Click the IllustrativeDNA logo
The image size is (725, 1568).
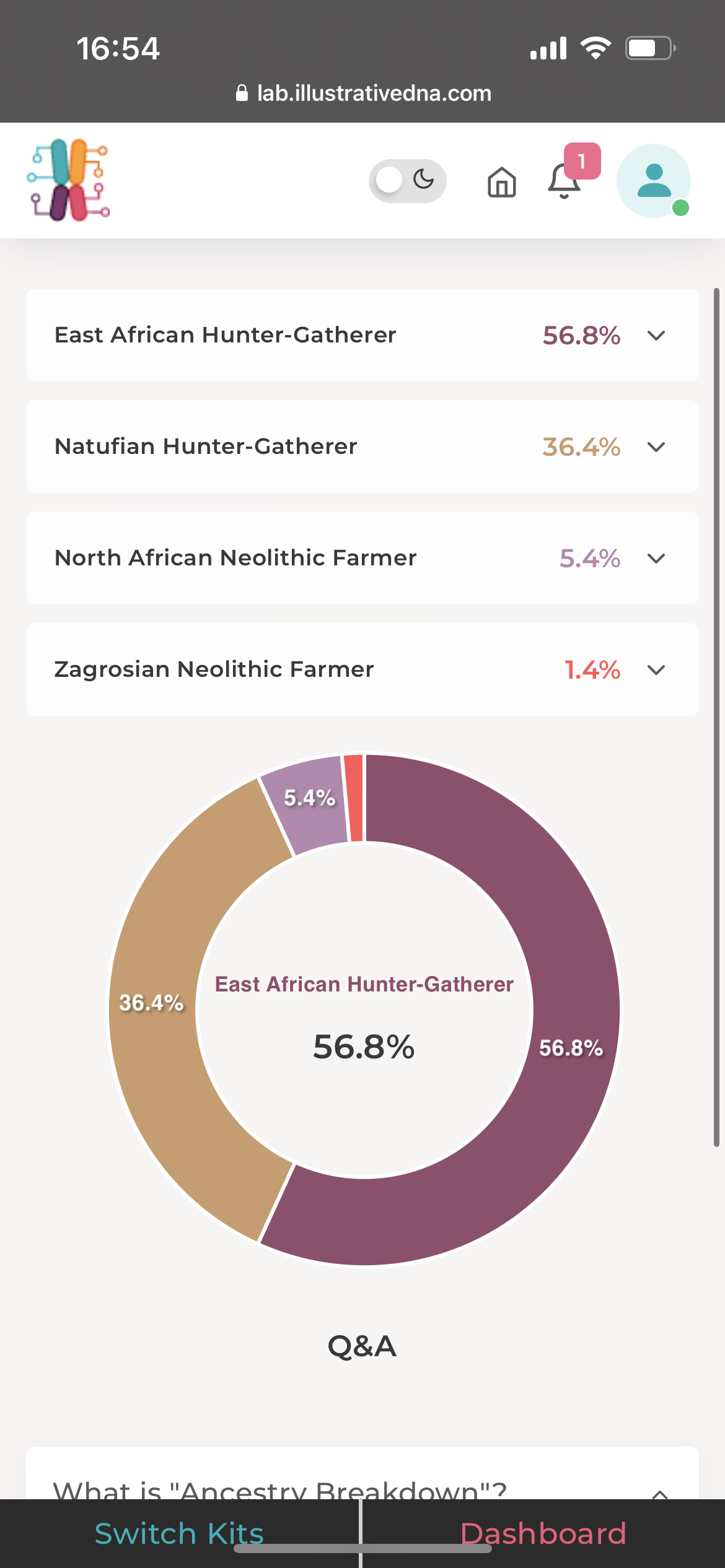(x=68, y=180)
